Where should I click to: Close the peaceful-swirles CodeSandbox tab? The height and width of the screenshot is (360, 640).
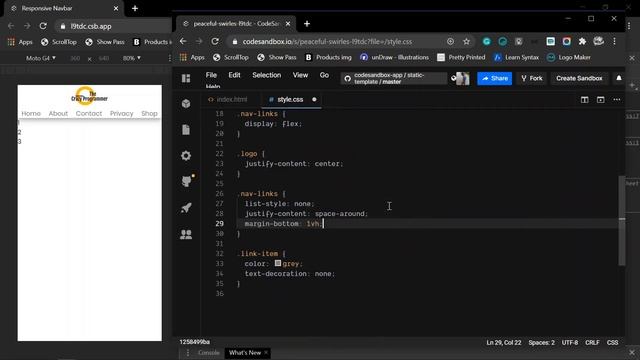point(288,24)
